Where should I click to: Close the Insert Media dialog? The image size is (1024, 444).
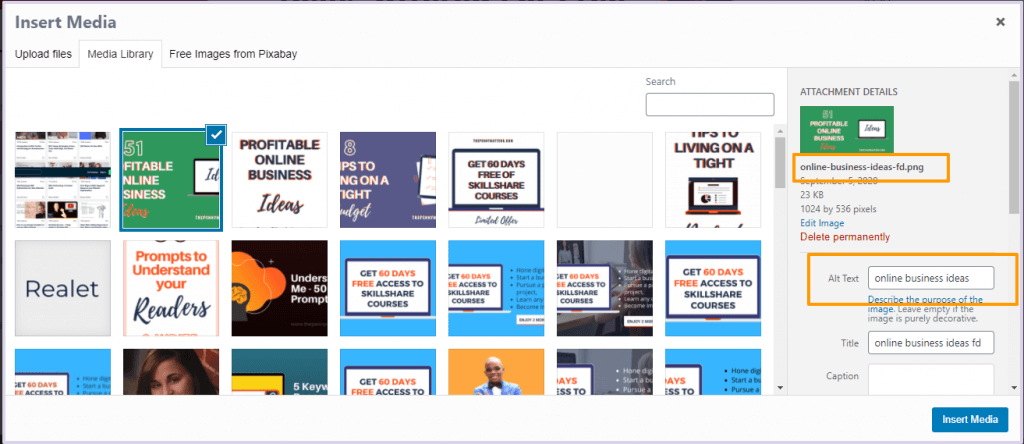1000,22
